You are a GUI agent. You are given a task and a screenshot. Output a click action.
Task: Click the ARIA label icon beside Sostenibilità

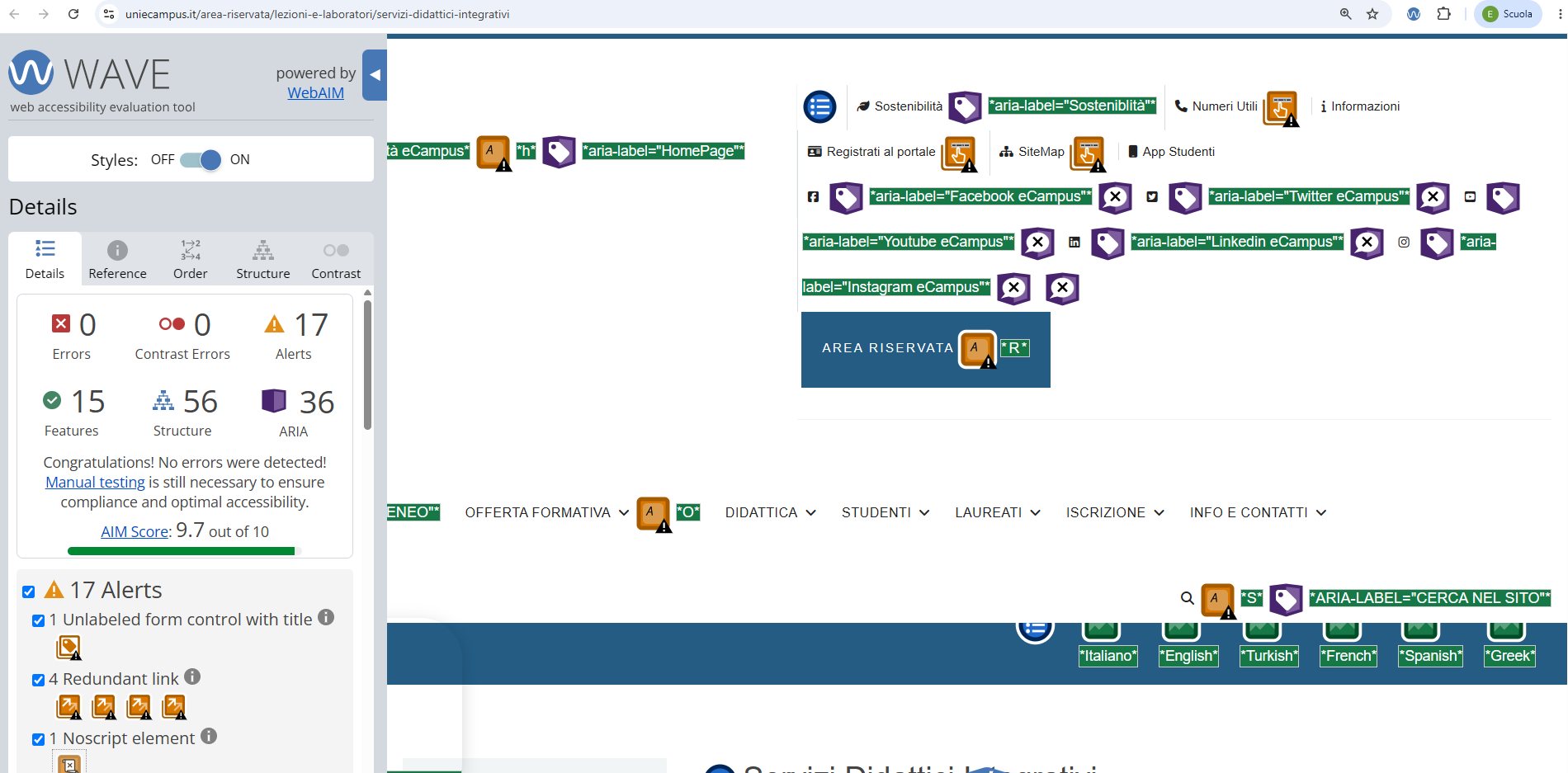(965, 107)
